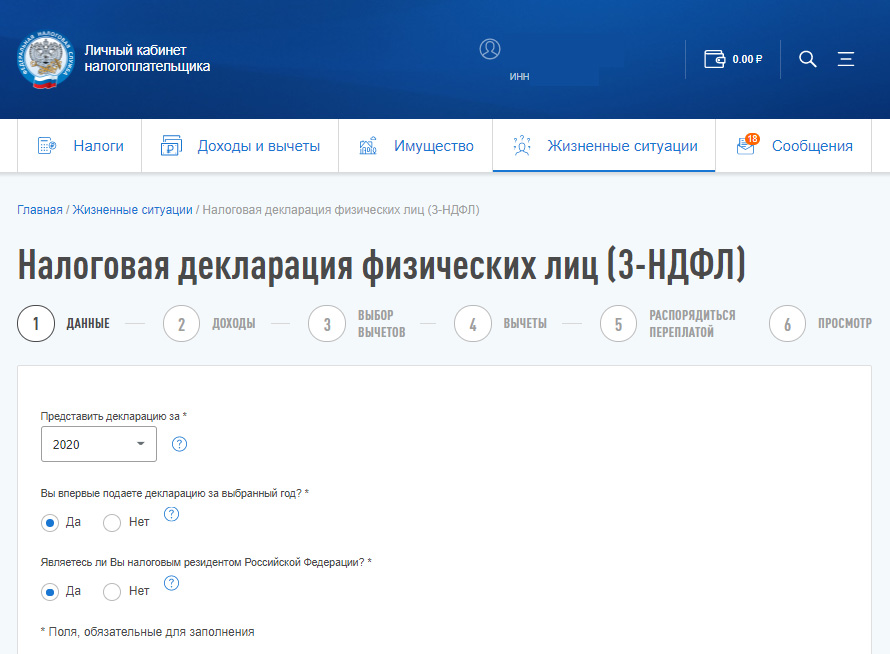The image size is (890, 654).
Task: Go to step 2 Доходы circle
Action: point(182,324)
